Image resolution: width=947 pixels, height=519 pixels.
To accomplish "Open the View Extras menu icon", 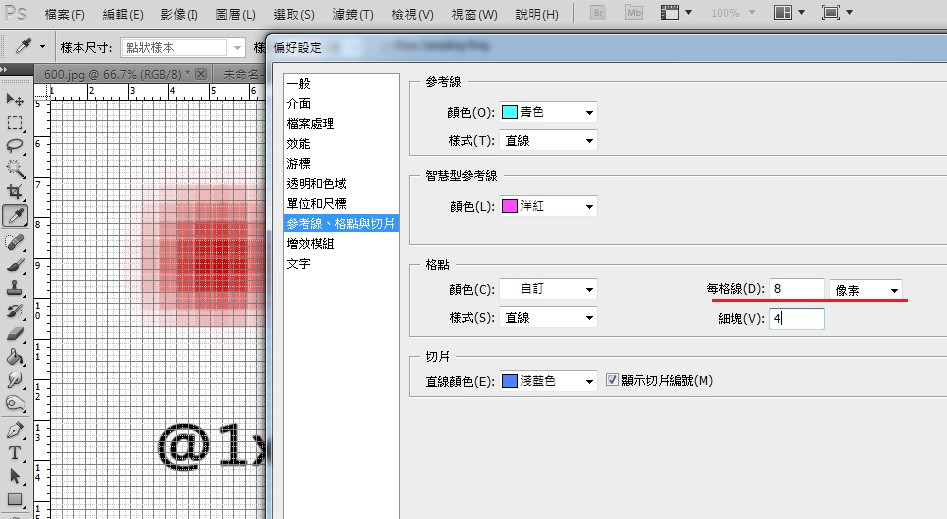I will (676, 13).
